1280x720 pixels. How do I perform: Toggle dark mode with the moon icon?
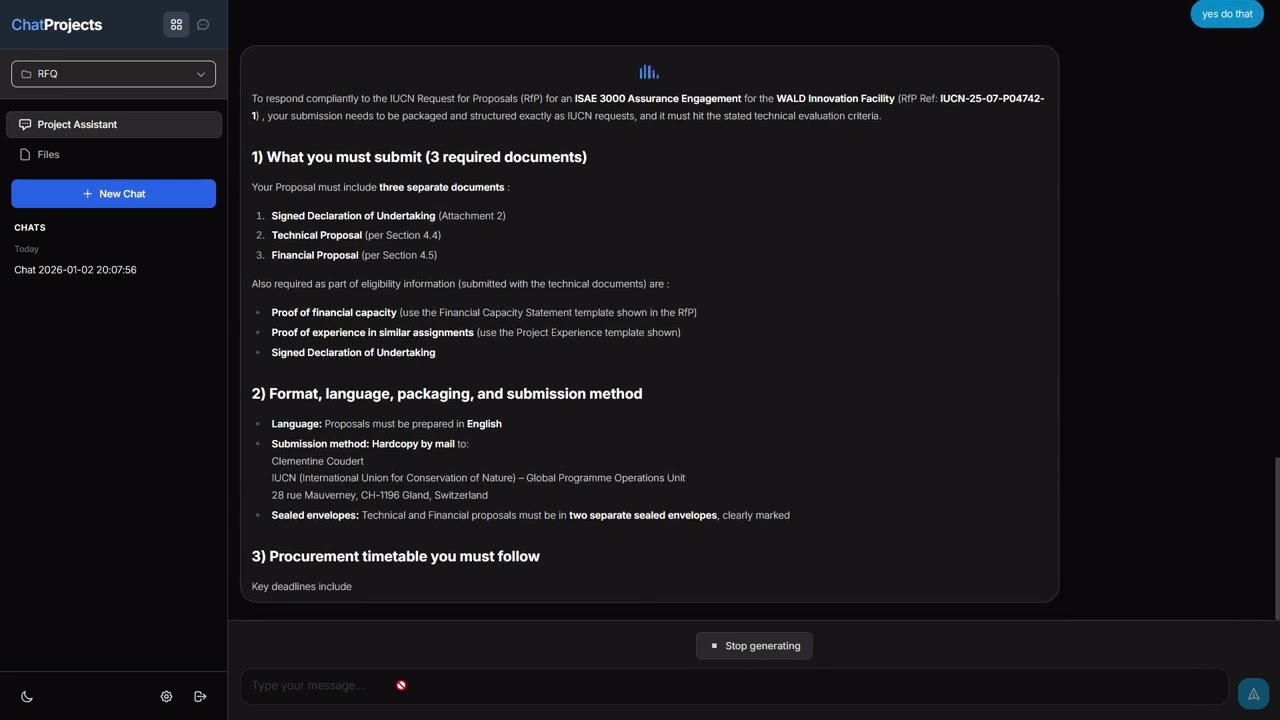click(27, 697)
